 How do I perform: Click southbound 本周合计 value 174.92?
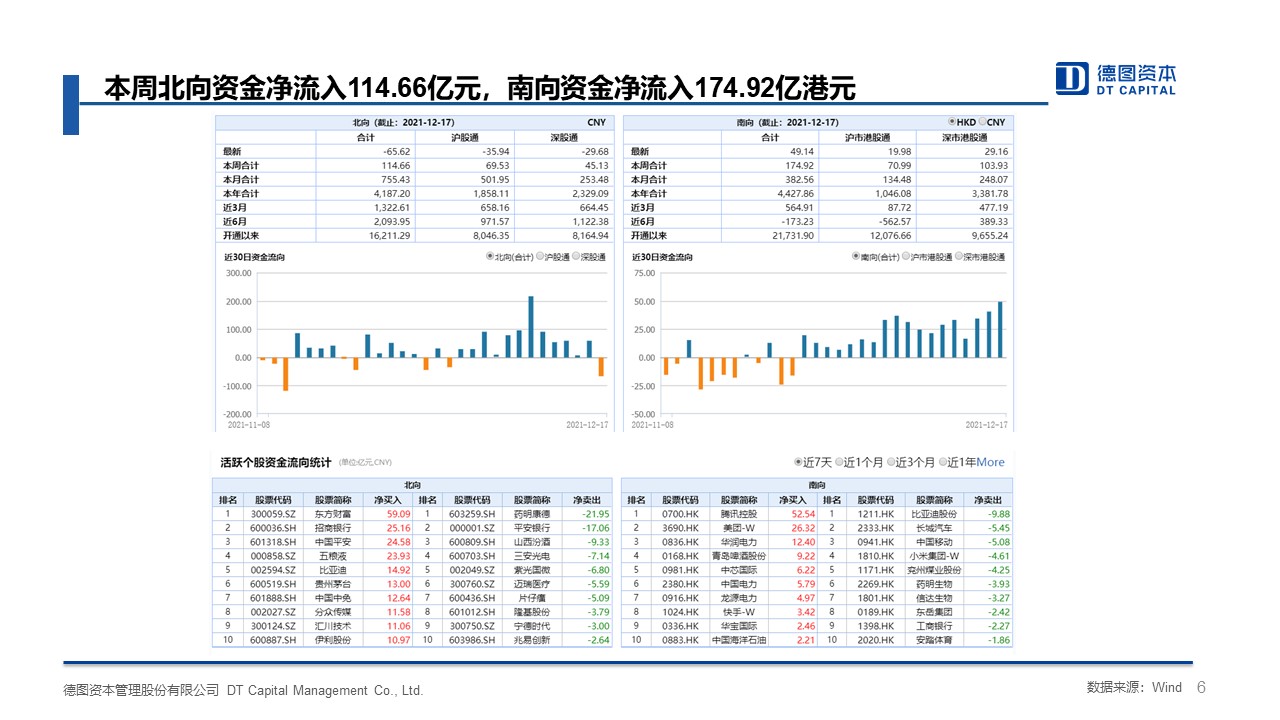[802, 165]
